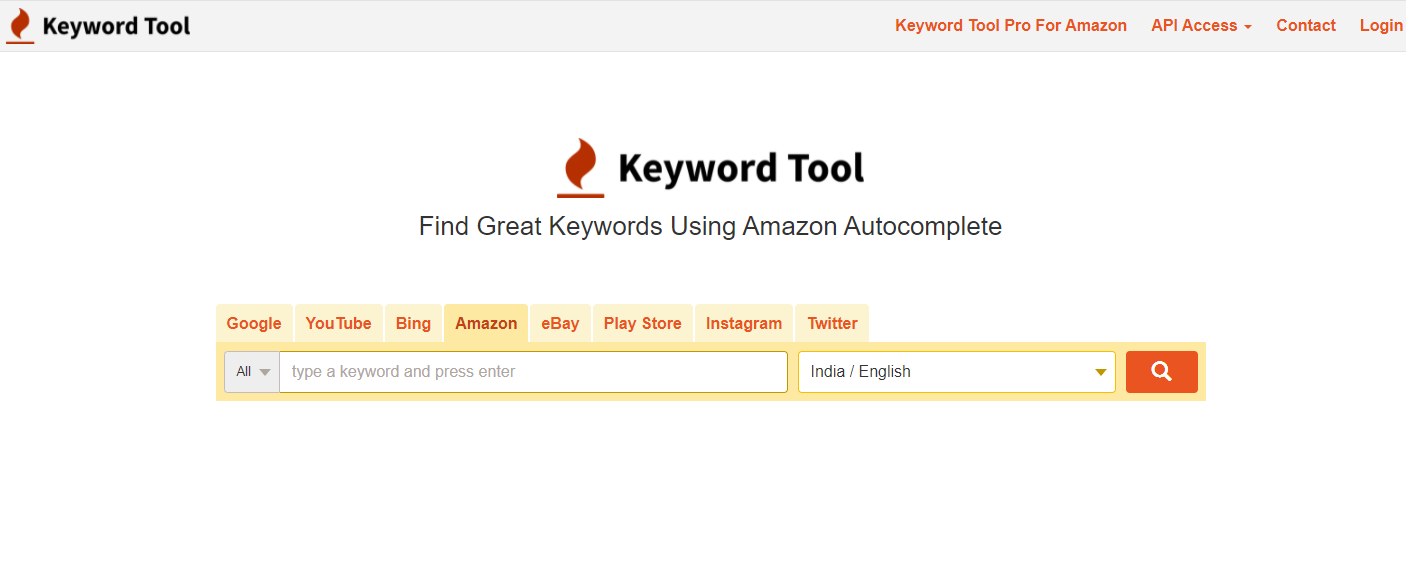Screen dimensions: 1406x586
Task: Choose the Twitter tab
Action: (832, 324)
